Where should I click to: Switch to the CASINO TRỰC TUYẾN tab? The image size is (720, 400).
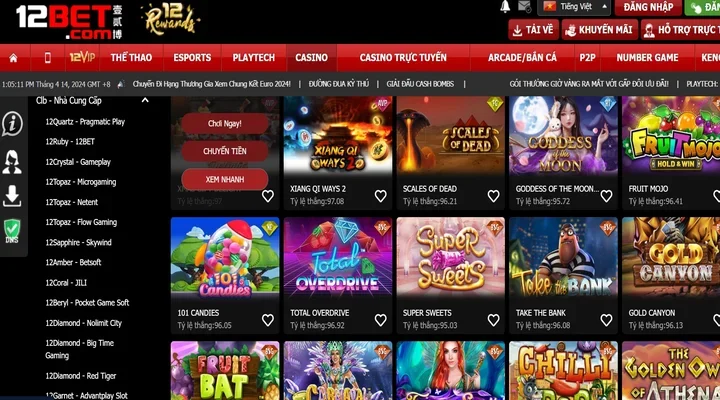tap(403, 58)
